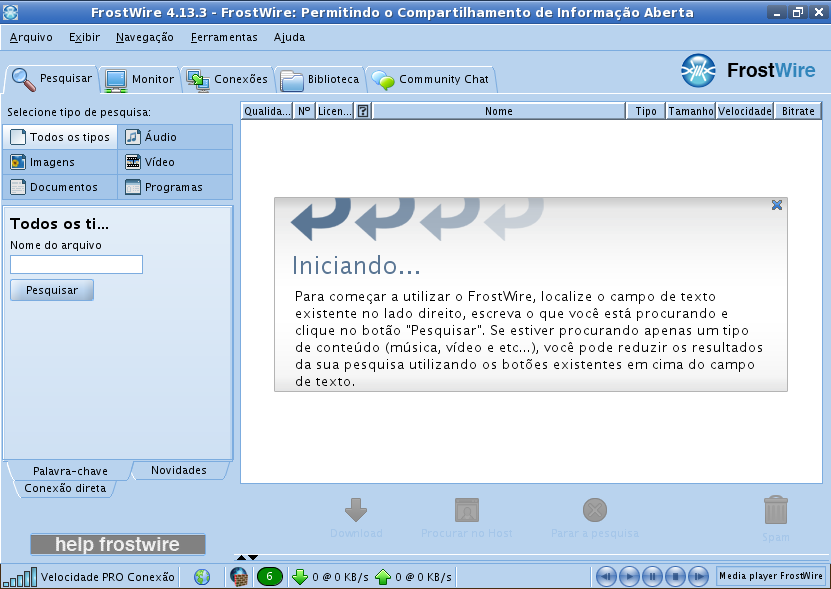Click the globe icon in status bar

pos(202,576)
